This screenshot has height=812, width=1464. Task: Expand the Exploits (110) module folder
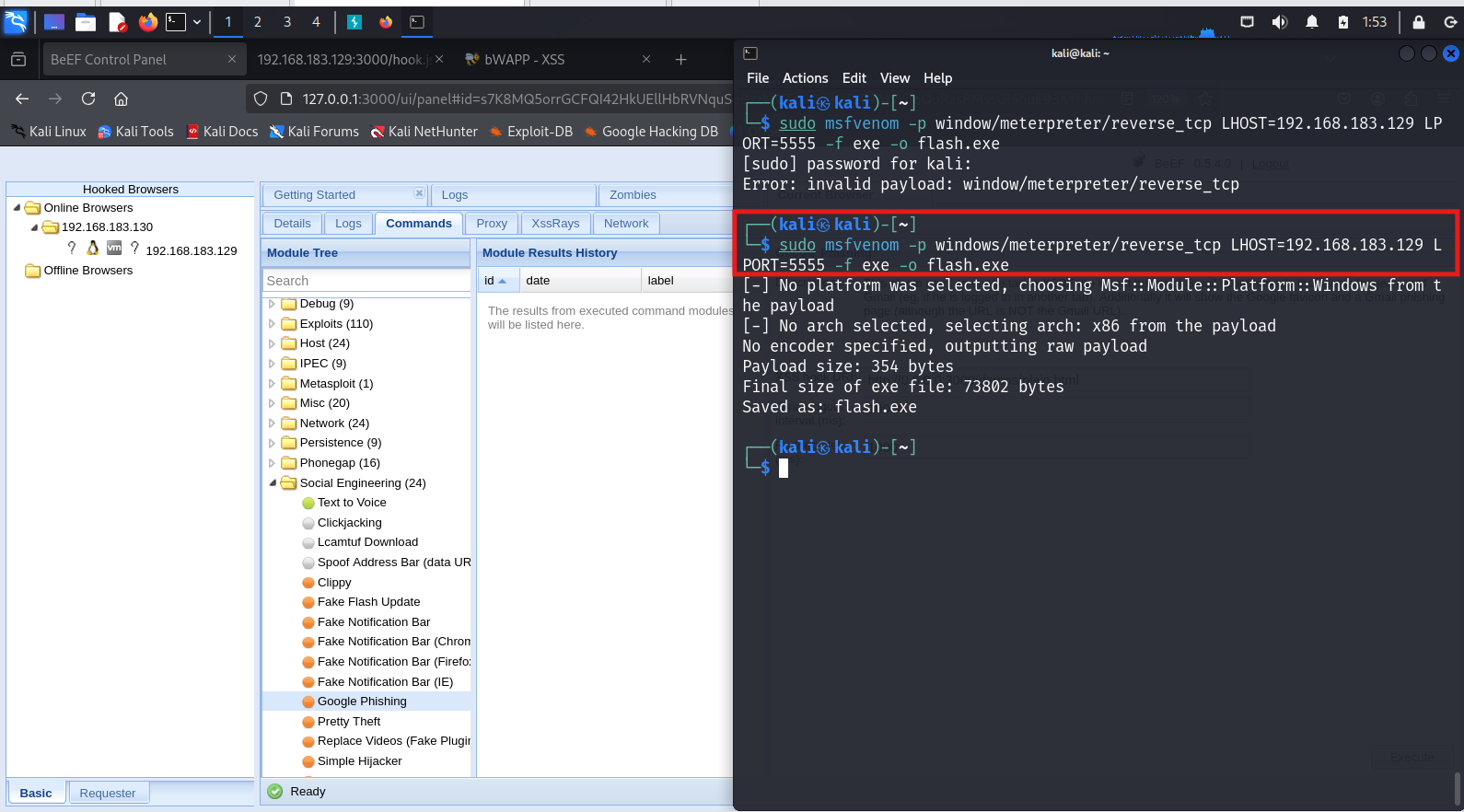pos(272,324)
